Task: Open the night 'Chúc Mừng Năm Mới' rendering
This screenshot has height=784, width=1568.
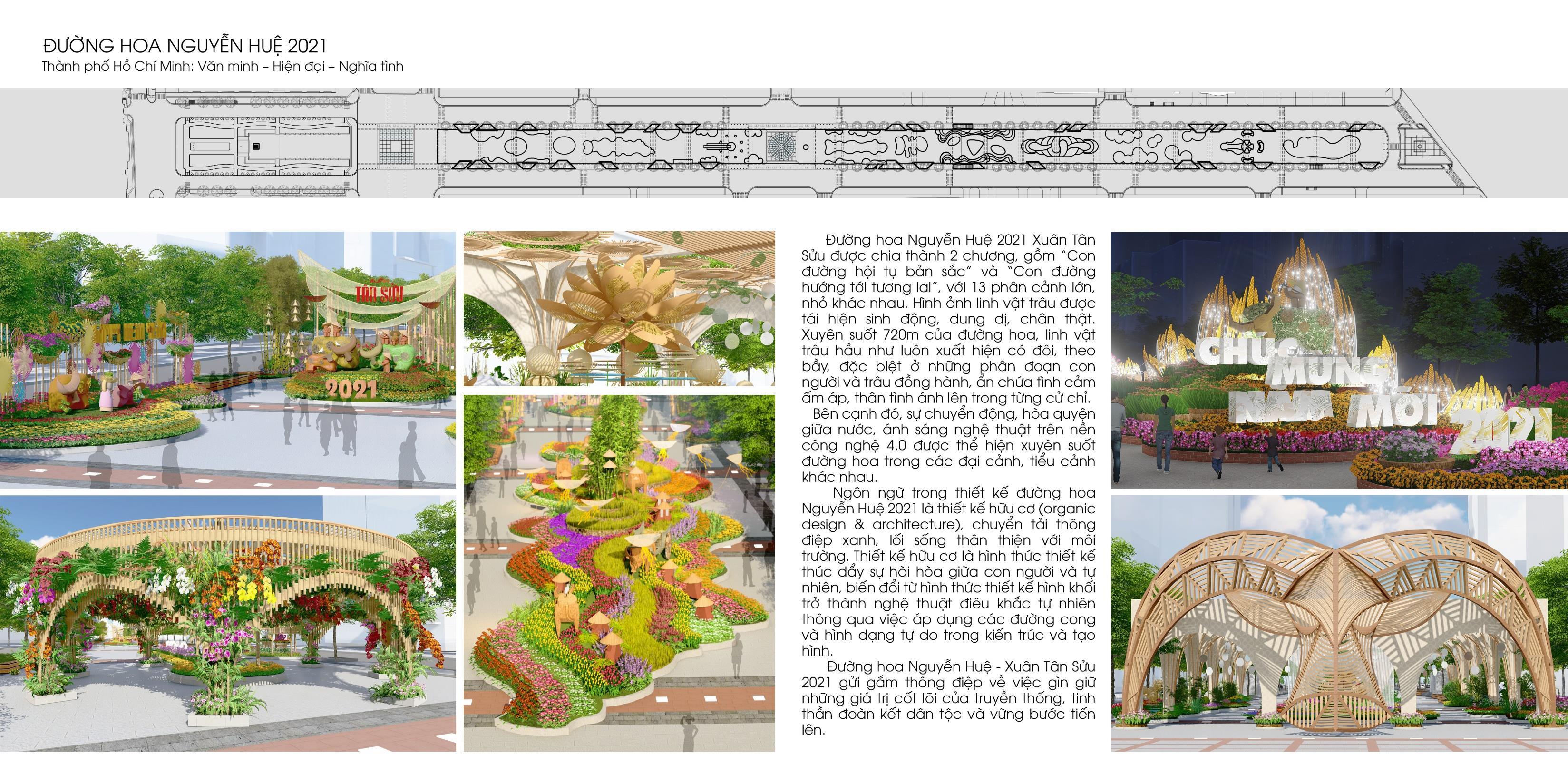Action: coord(1339,359)
